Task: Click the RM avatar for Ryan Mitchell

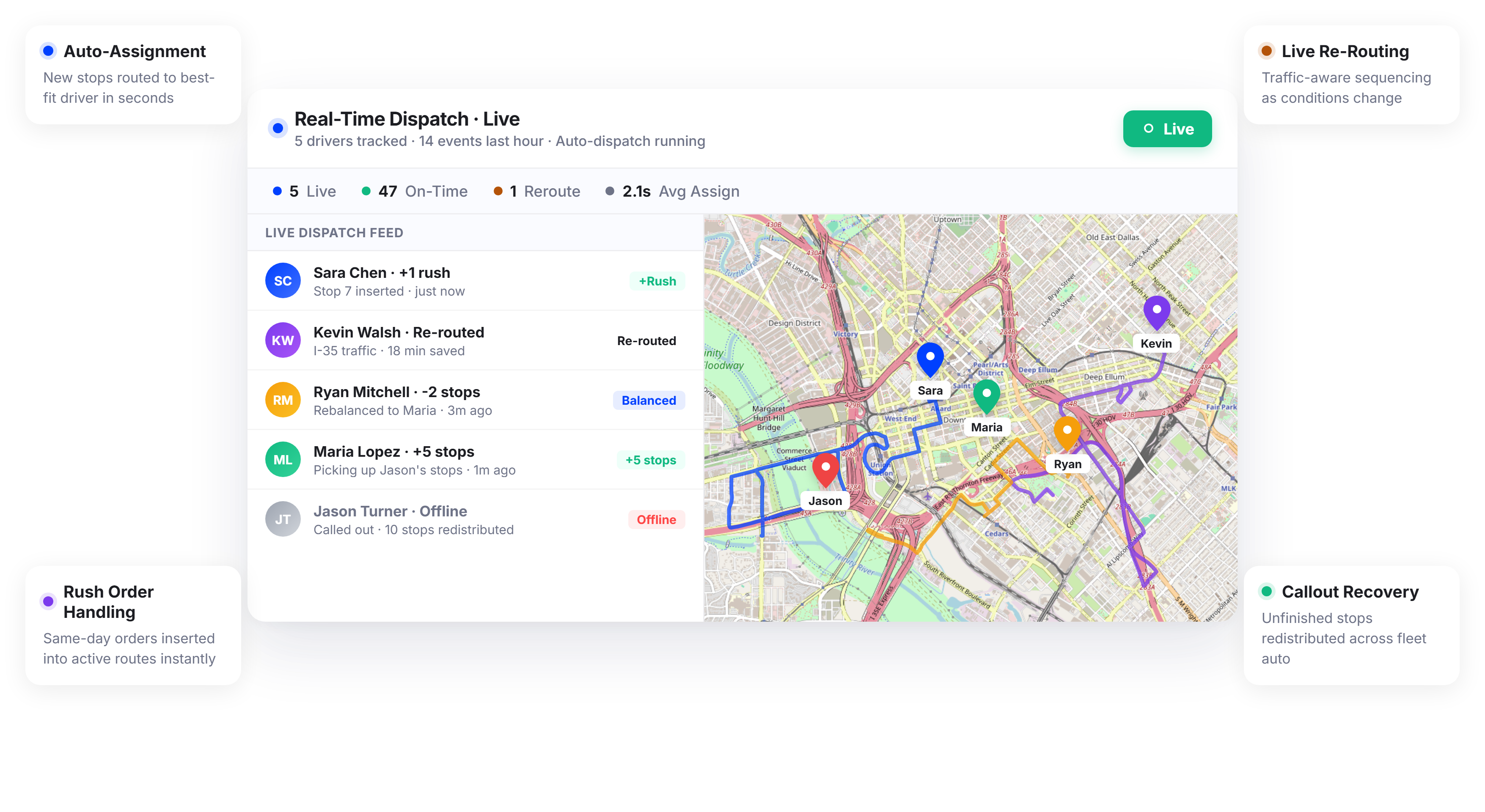Action: click(x=283, y=400)
